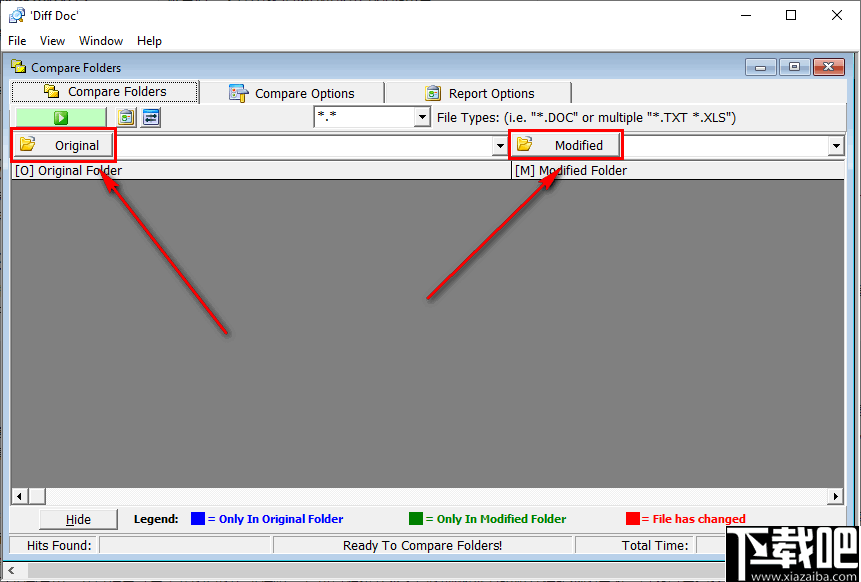This screenshot has width=861, height=582.
Task: Click the list's horizontal scrollbar right arrow
Action: click(836, 496)
